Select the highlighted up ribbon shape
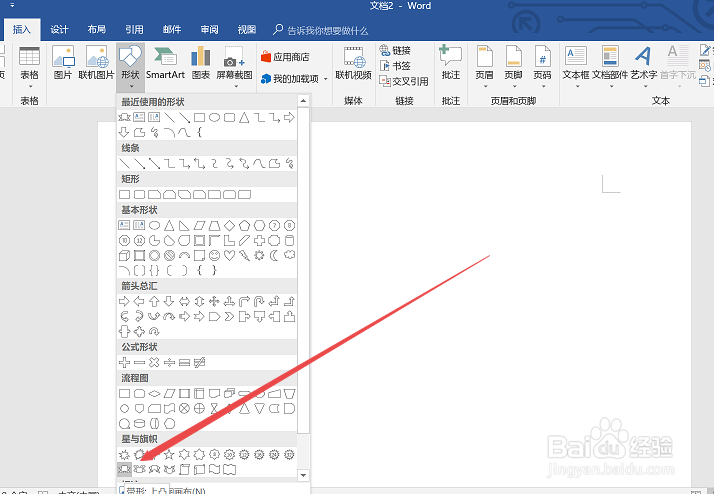The image size is (714, 494). 124,469
